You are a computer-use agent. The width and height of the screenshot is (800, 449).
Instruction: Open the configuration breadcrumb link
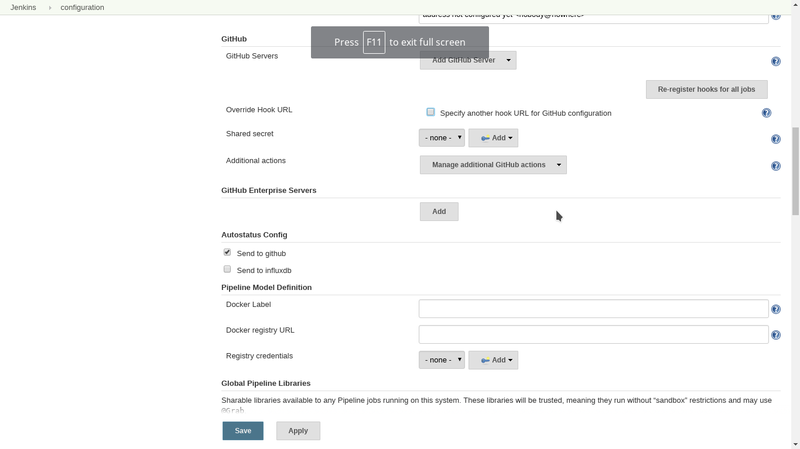coord(82,7)
